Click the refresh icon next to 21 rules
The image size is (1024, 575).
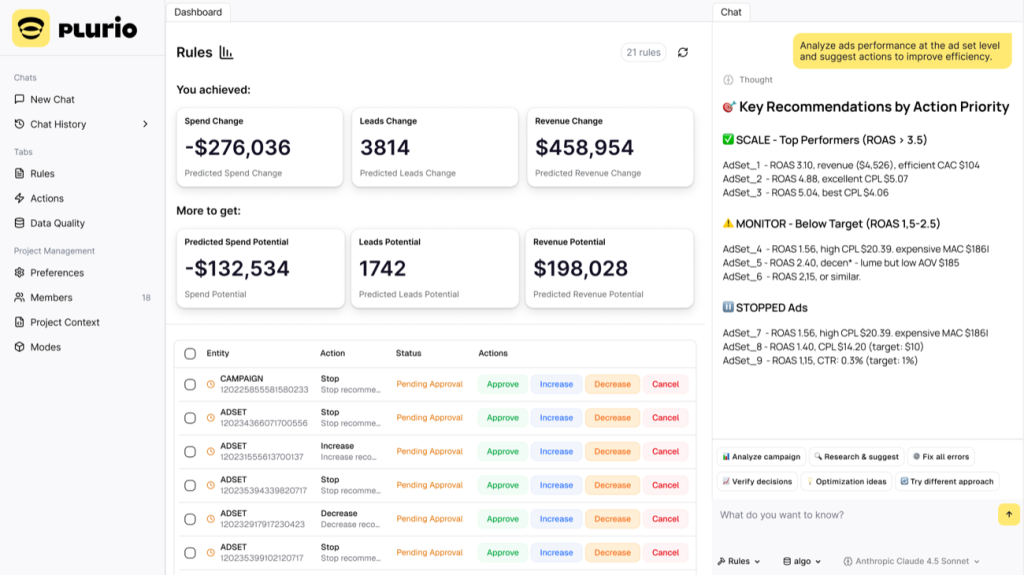click(x=682, y=52)
